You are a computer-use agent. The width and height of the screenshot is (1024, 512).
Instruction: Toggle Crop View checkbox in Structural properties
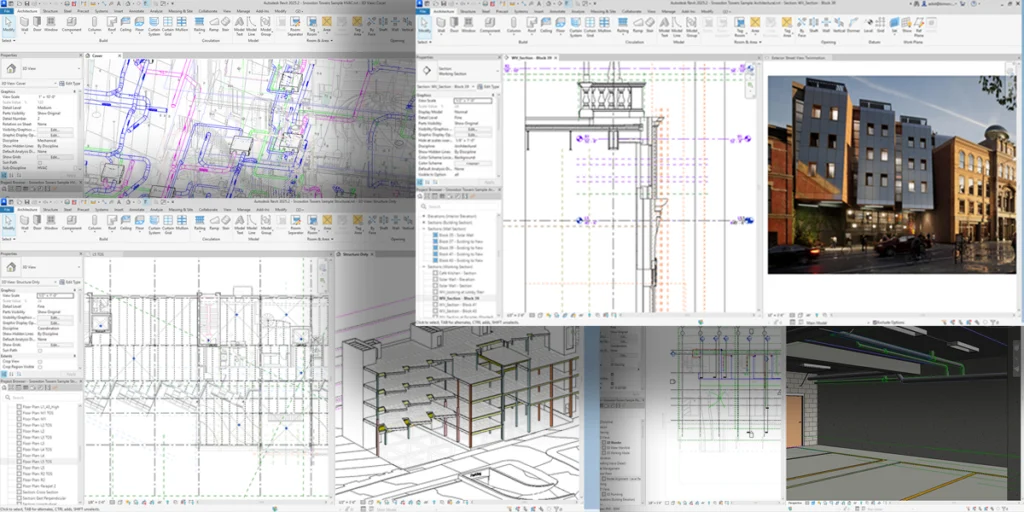coord(40,361)
